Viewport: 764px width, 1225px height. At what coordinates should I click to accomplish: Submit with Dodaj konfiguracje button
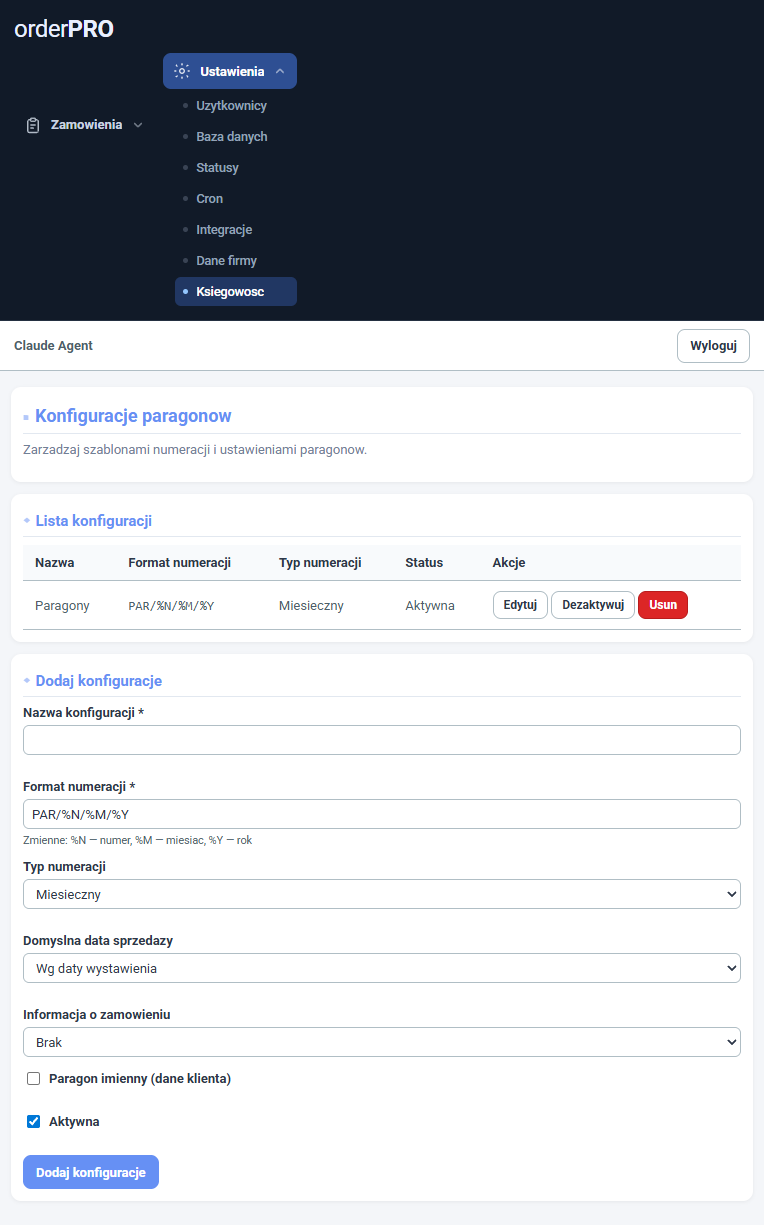91,1172
